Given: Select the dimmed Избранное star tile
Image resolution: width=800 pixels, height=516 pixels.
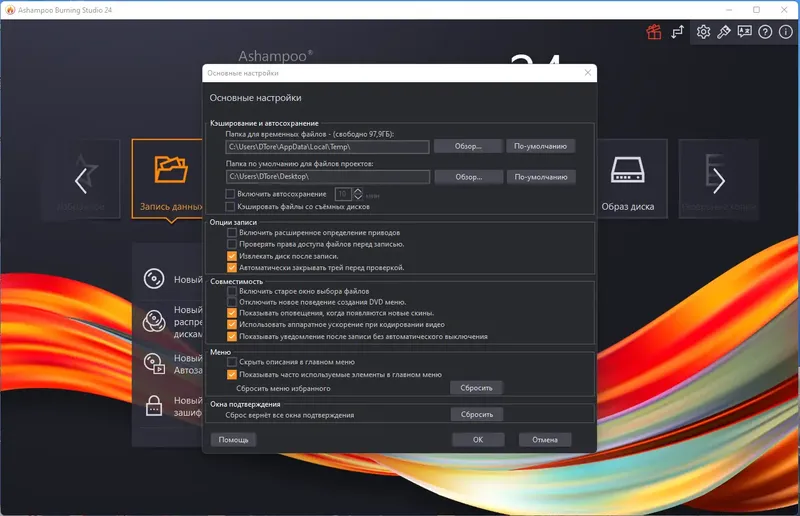Looking at the screenshot, I should [81, 179].
